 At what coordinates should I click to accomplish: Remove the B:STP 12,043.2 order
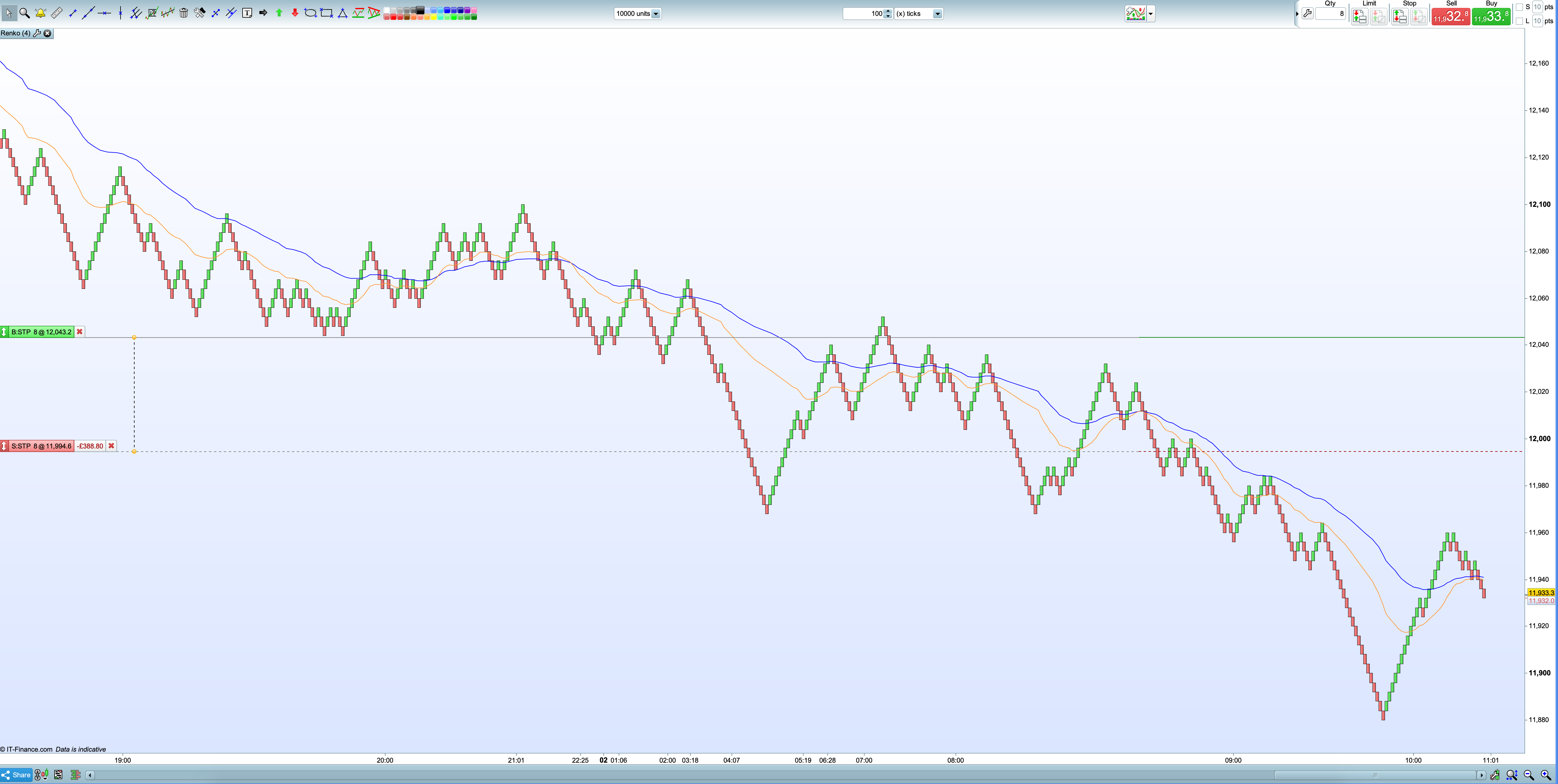tap(79, 332)
